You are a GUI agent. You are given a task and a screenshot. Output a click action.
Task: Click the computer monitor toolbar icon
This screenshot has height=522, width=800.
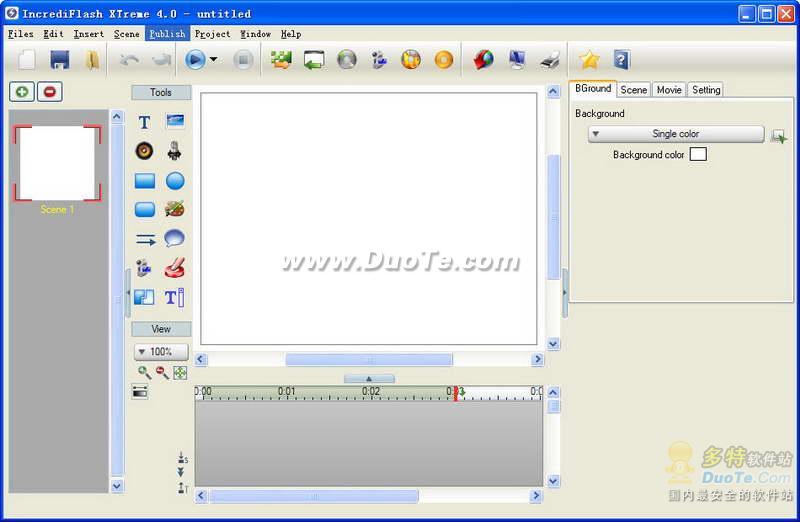pyautogui.click(x=517, y=60)
